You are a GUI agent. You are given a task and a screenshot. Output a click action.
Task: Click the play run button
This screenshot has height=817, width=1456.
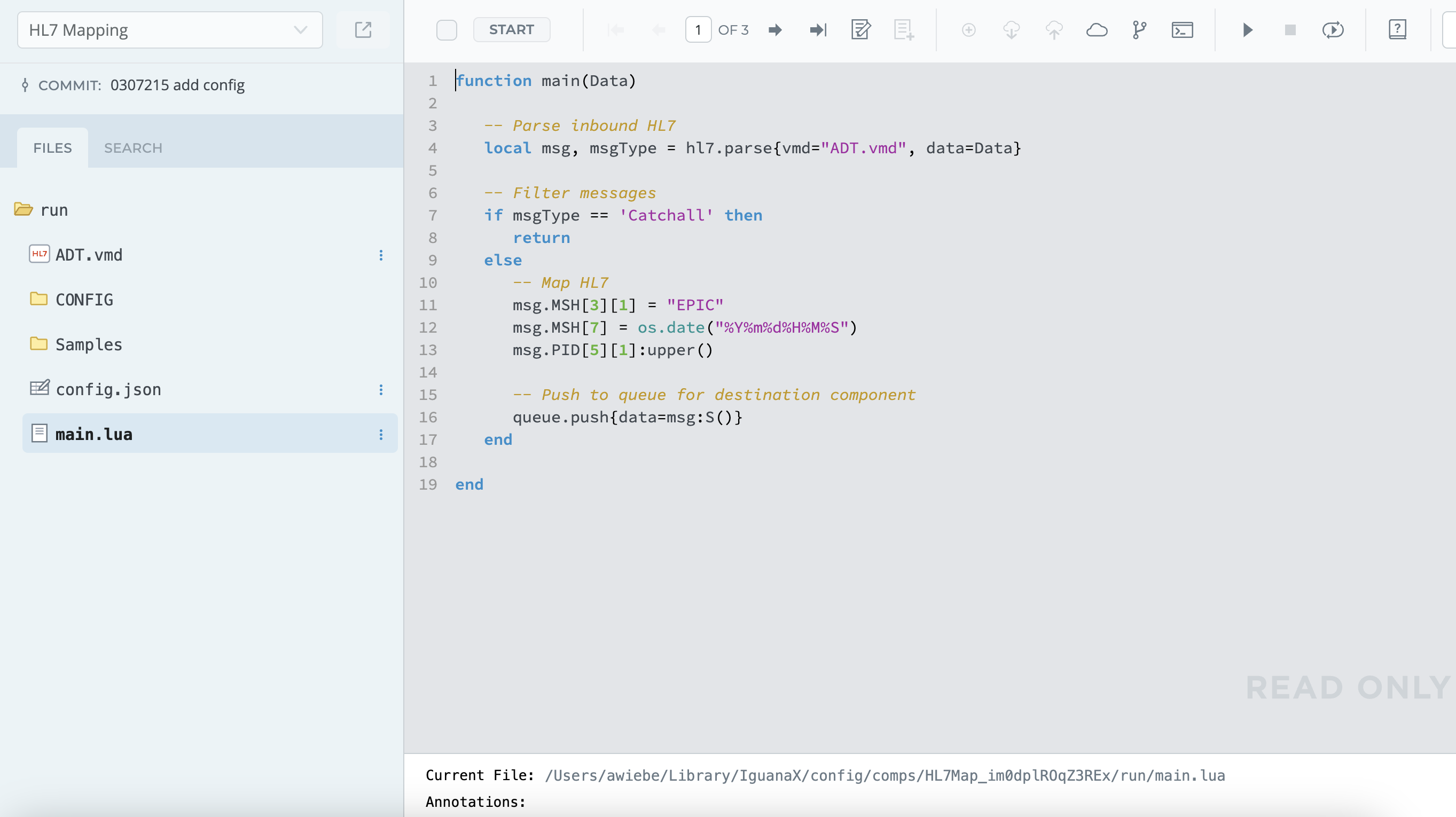[1248, 30]
